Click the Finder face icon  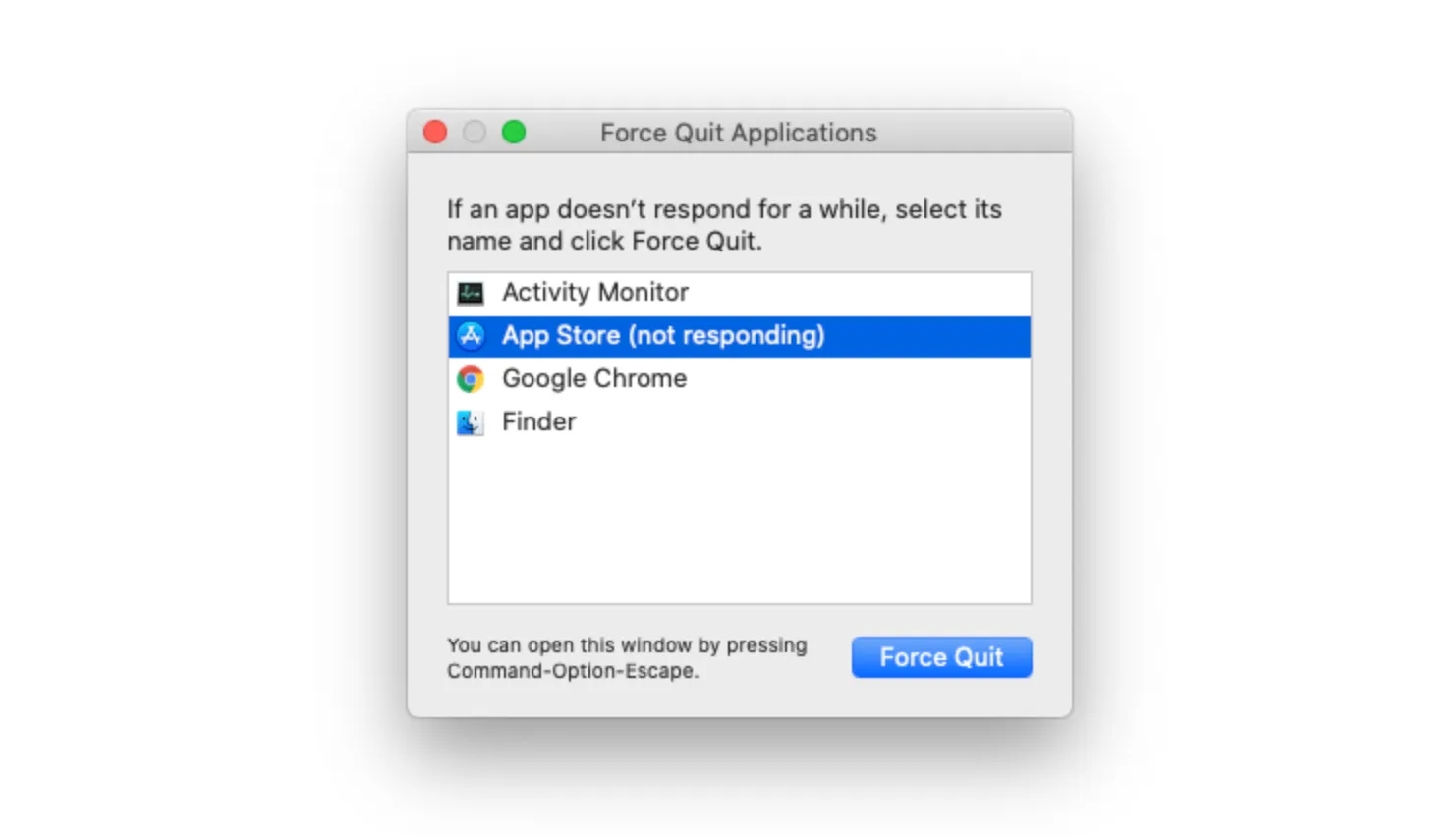coord(471,422)
